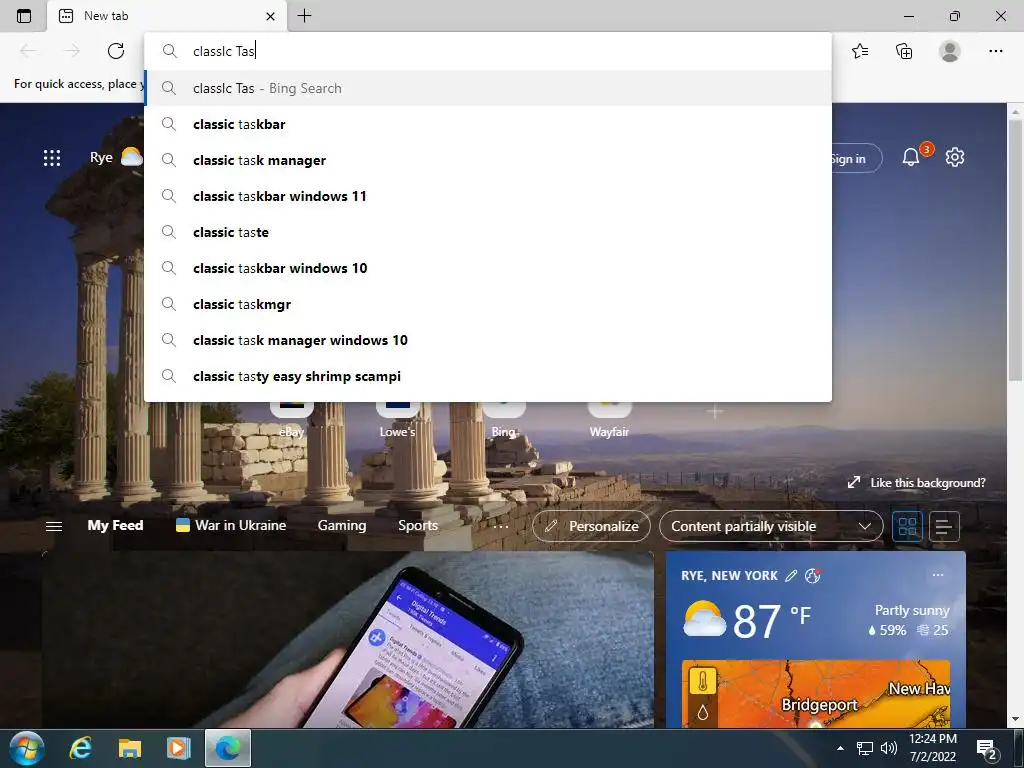Close the New tab tab
The height and width of the screenshot is (768, 1024).
tap(270, 16)
